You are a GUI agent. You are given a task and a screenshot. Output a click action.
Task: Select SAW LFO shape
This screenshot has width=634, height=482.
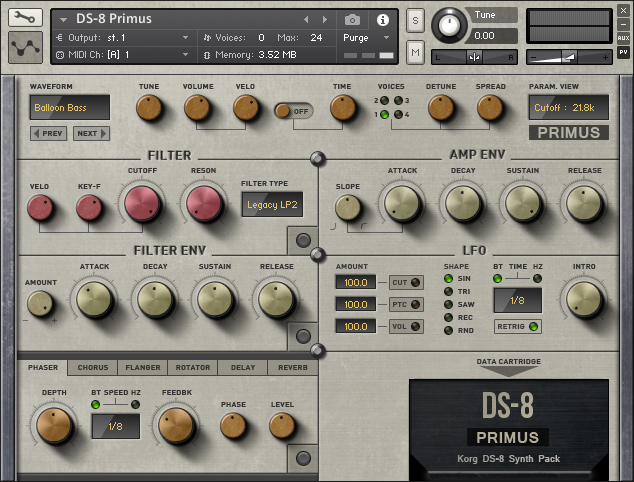click(x=448, y=304)
